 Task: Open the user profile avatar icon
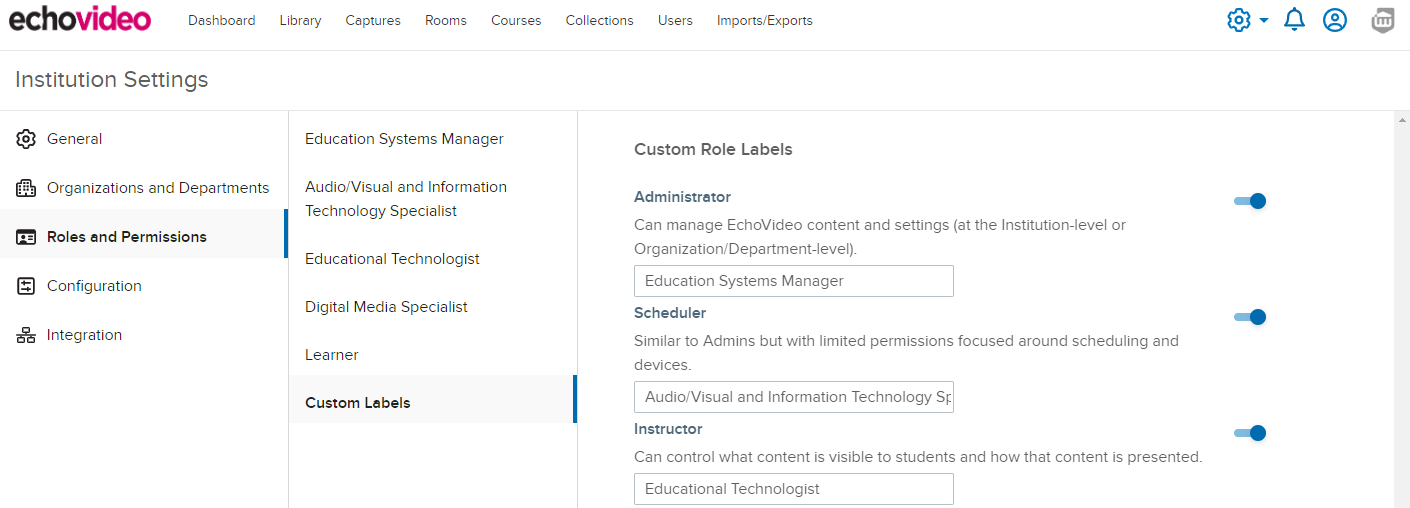coord(1335,20)
